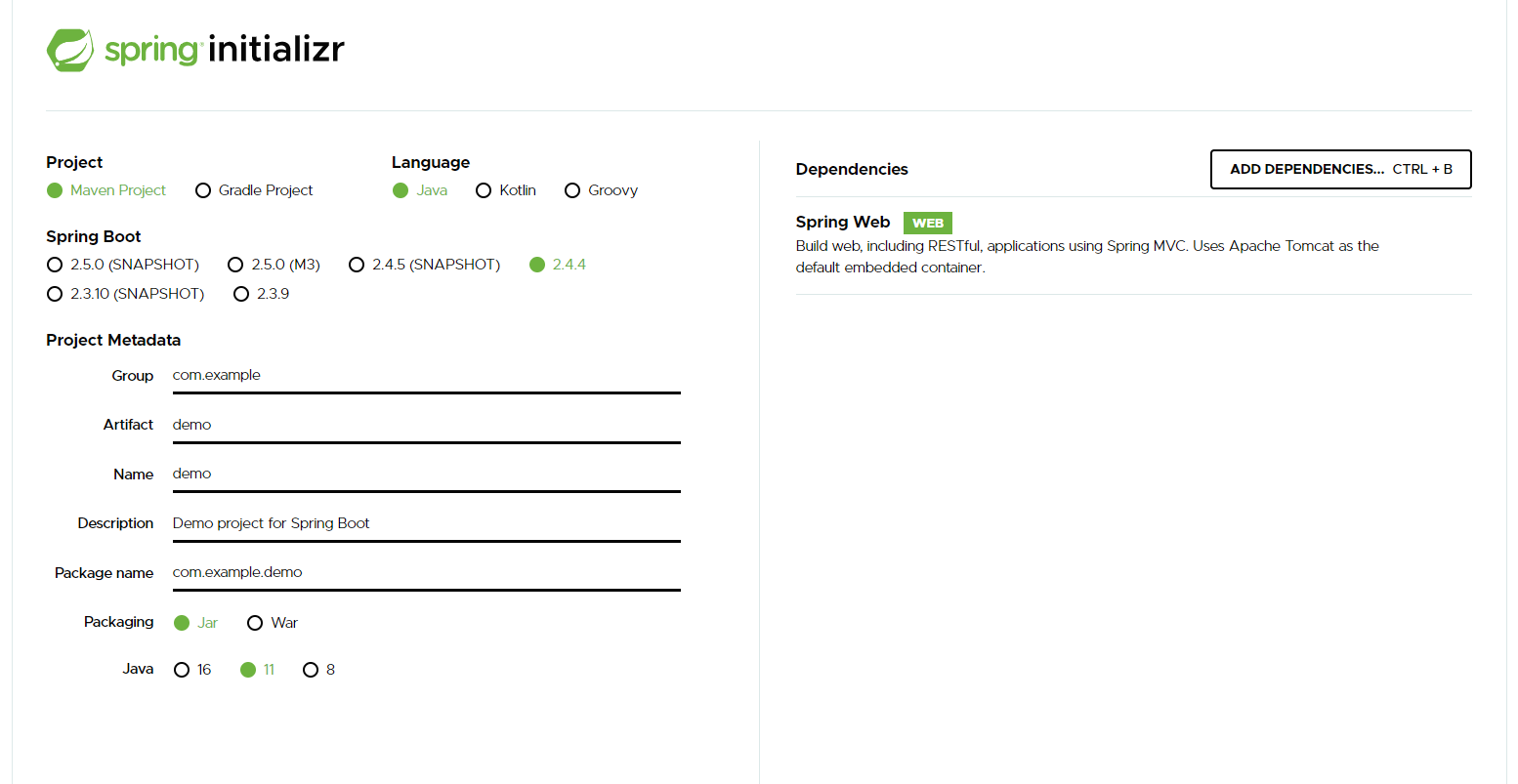
Task: Click the Language section heading
Action: [431, 162]
